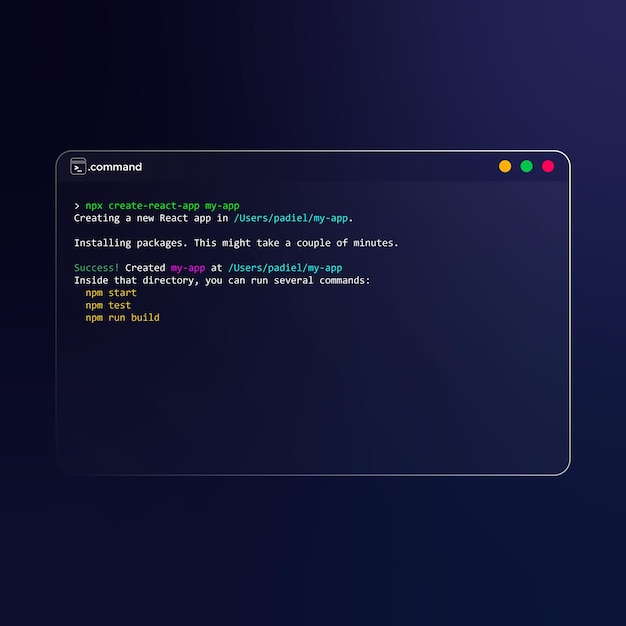Click the green window control dot
The width and height of the screenshot is (626, 626).
tap(527, 166)
